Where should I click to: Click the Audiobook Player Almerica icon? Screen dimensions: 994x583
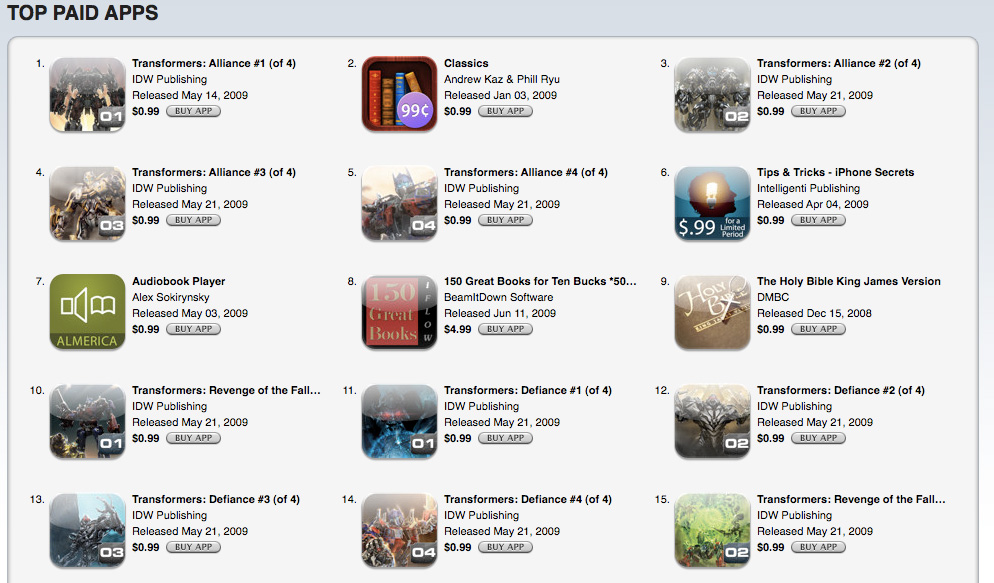click(x=87, y=312)
